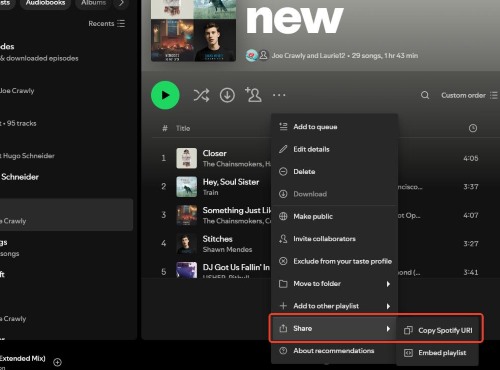Select the highlighted Crawly sidebar playlist
This screenshot has width=500, height=370.
66,215
